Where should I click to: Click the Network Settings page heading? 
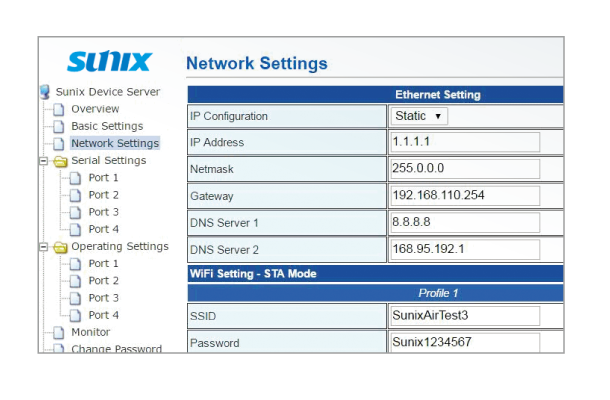coord(257,63)
